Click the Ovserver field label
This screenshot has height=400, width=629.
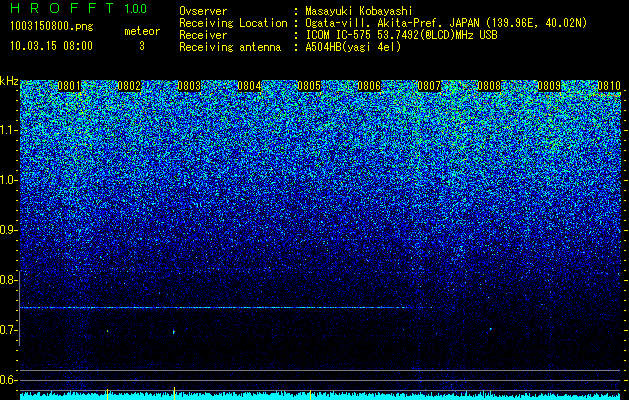point(203,12)
